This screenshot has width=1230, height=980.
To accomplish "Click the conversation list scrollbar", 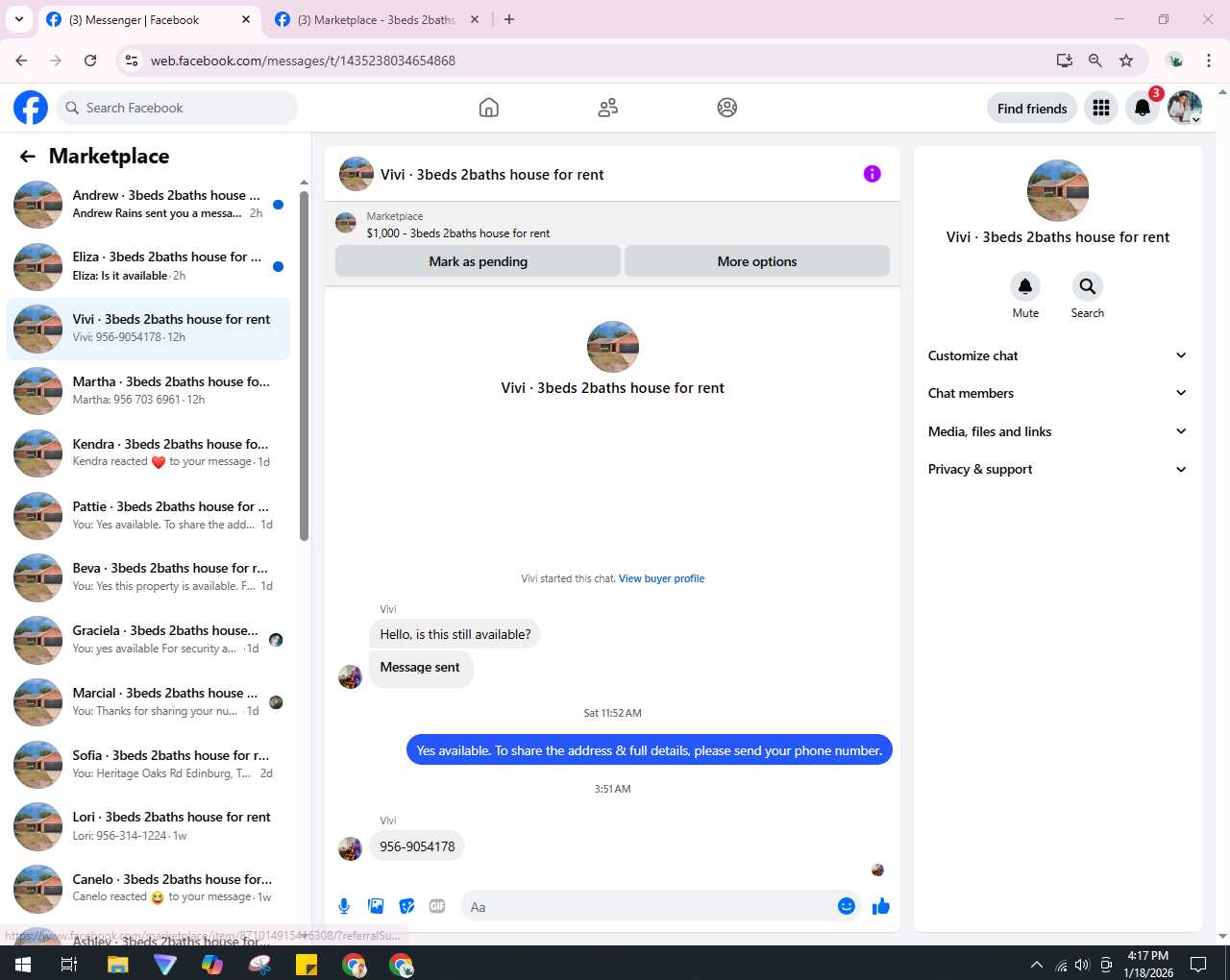I will tap(304, 365).
